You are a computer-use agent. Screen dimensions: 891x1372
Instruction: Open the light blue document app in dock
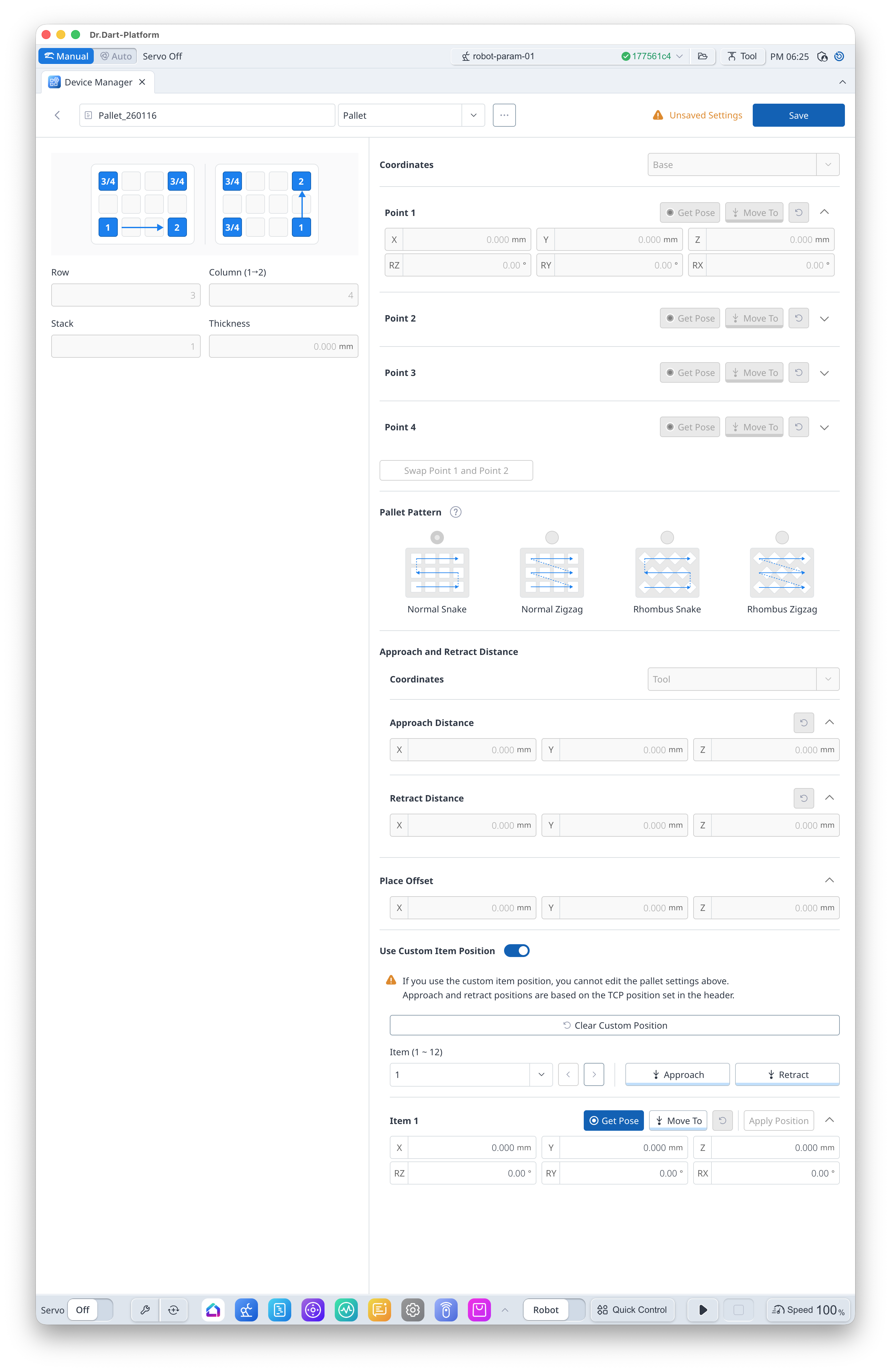point(280,1310)
